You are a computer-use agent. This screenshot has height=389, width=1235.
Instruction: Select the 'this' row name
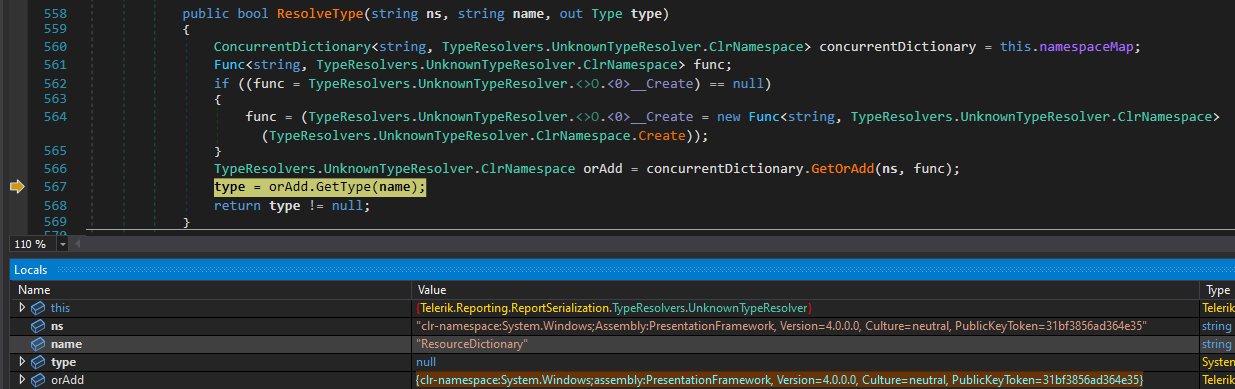[61, 309]
